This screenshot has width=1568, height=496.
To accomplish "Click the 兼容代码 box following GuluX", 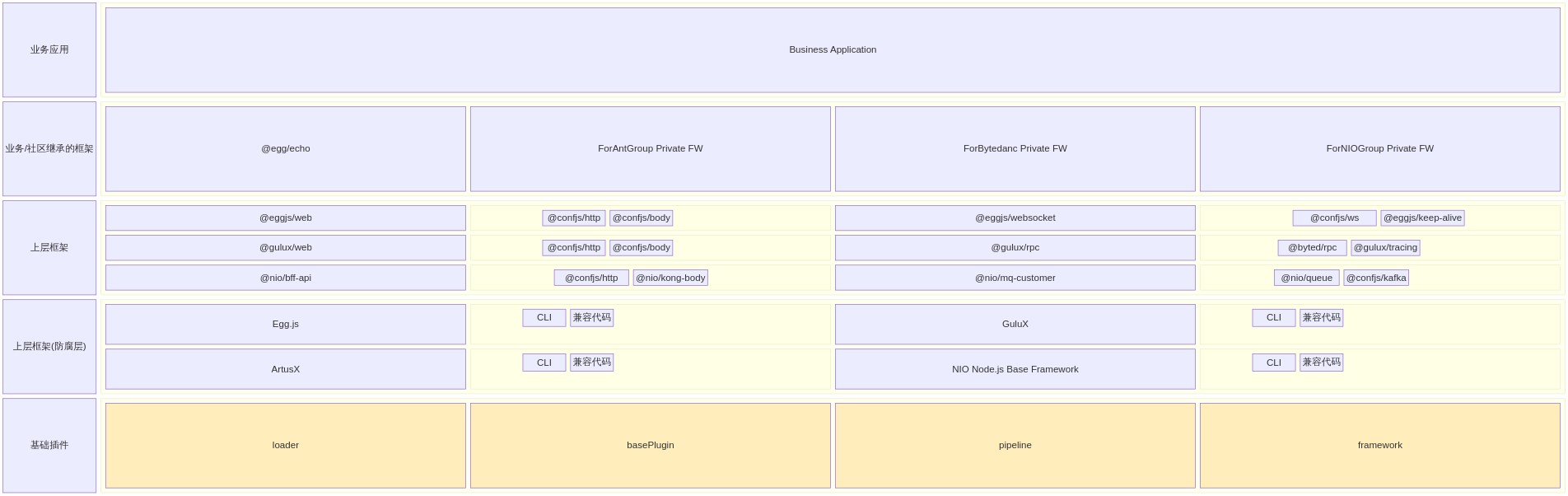I will pos(1322,318).
